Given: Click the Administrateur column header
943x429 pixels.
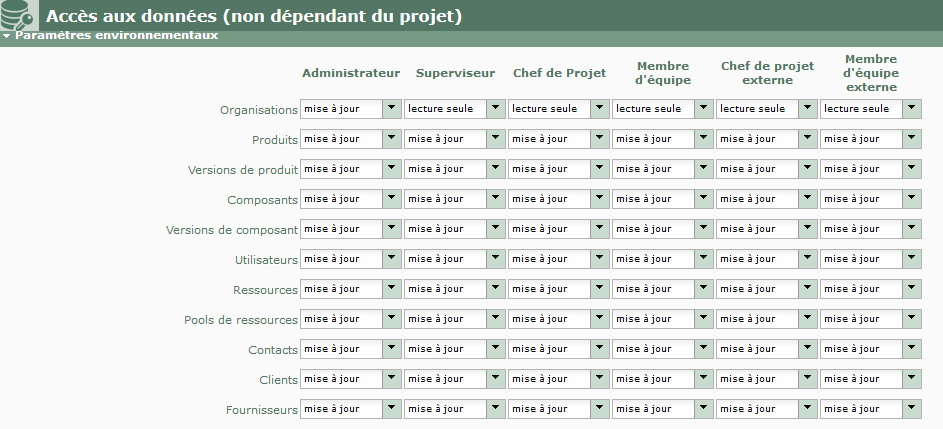Looking at the screenshot, I should point(351,73).
